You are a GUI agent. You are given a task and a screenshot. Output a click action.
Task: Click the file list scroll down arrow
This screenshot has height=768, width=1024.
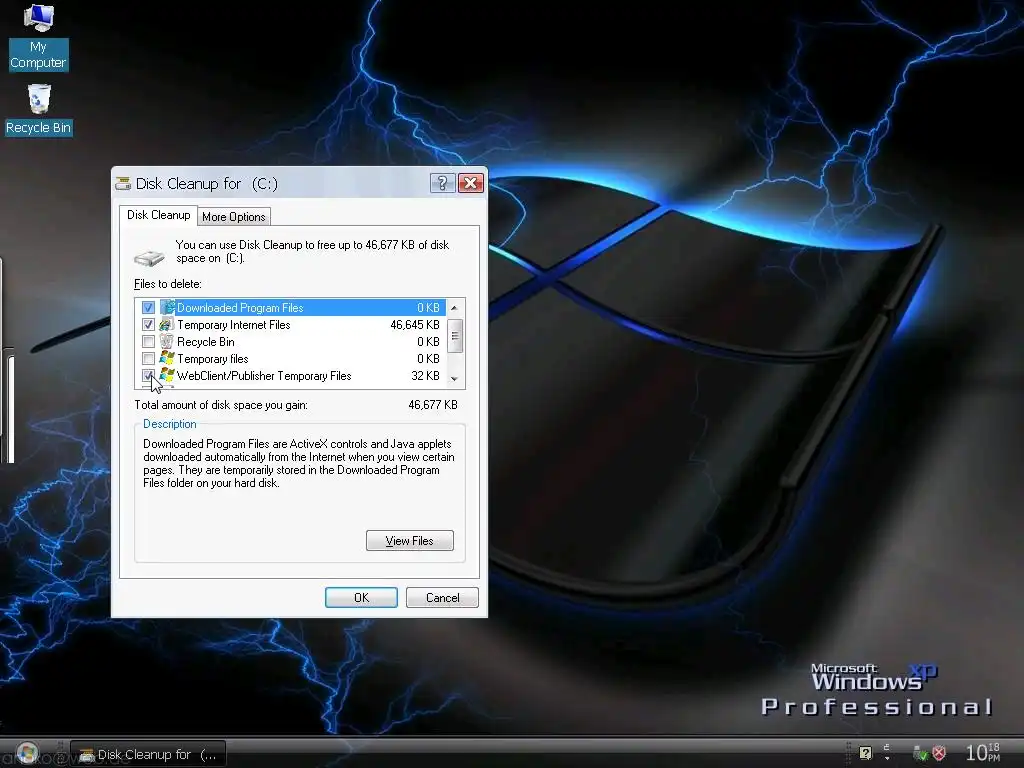tap(455, 379)
